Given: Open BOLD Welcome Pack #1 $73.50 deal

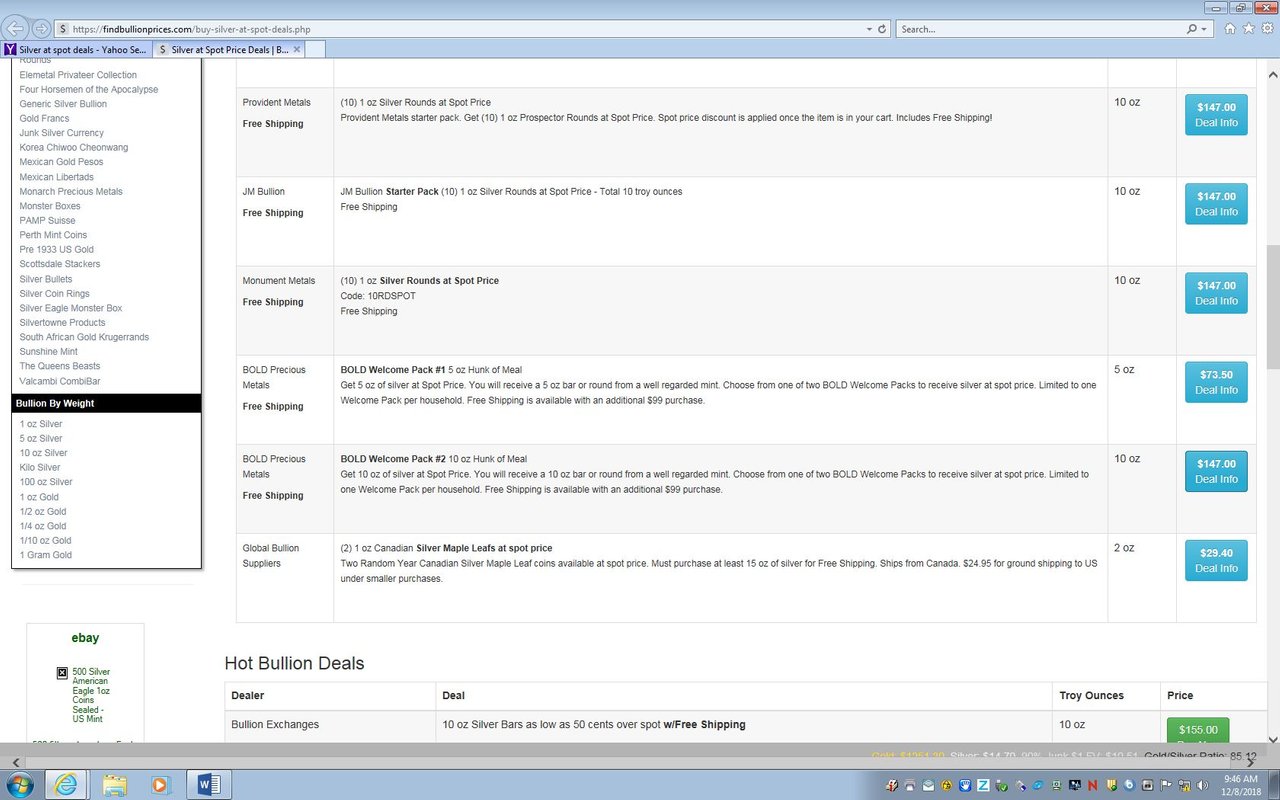Looking at the screenshot, I should point(1216,382).
